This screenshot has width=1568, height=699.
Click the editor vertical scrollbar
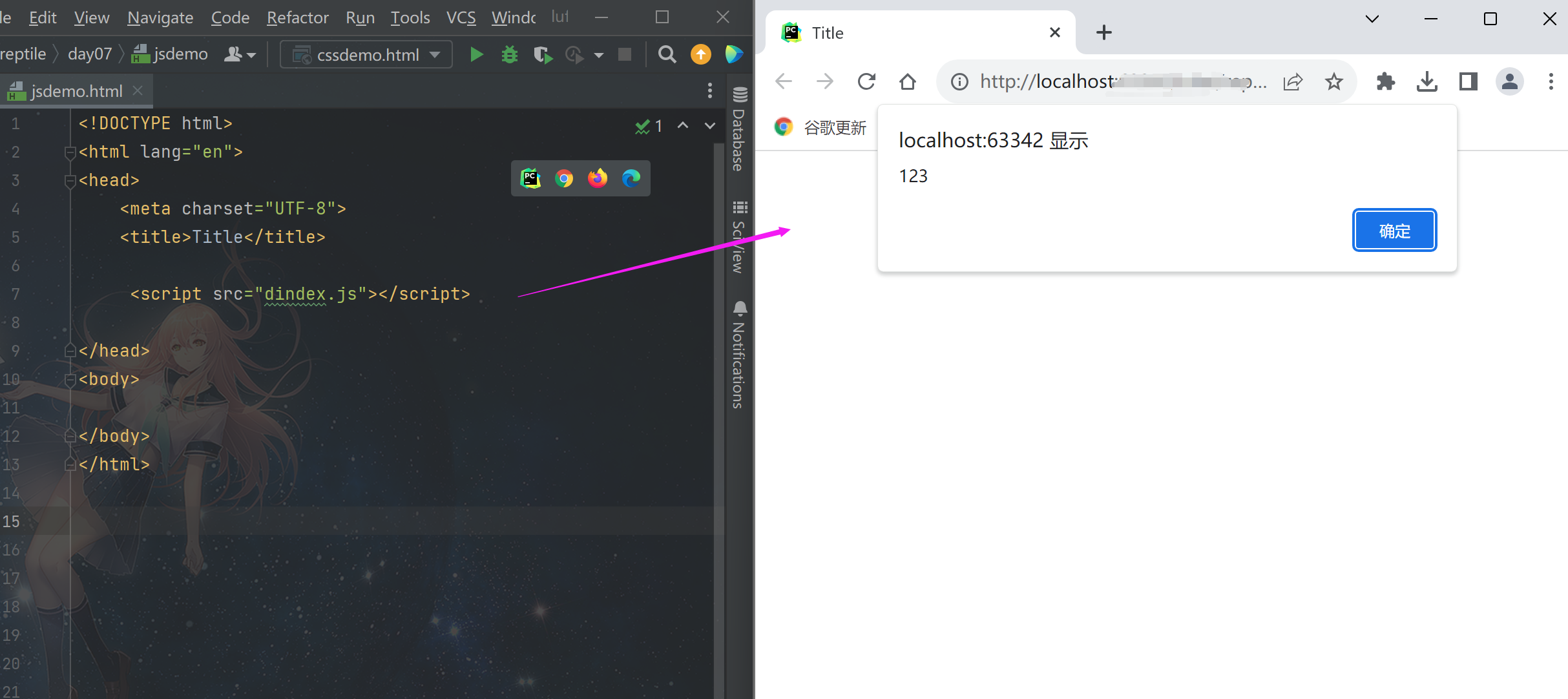coord(718,388)
